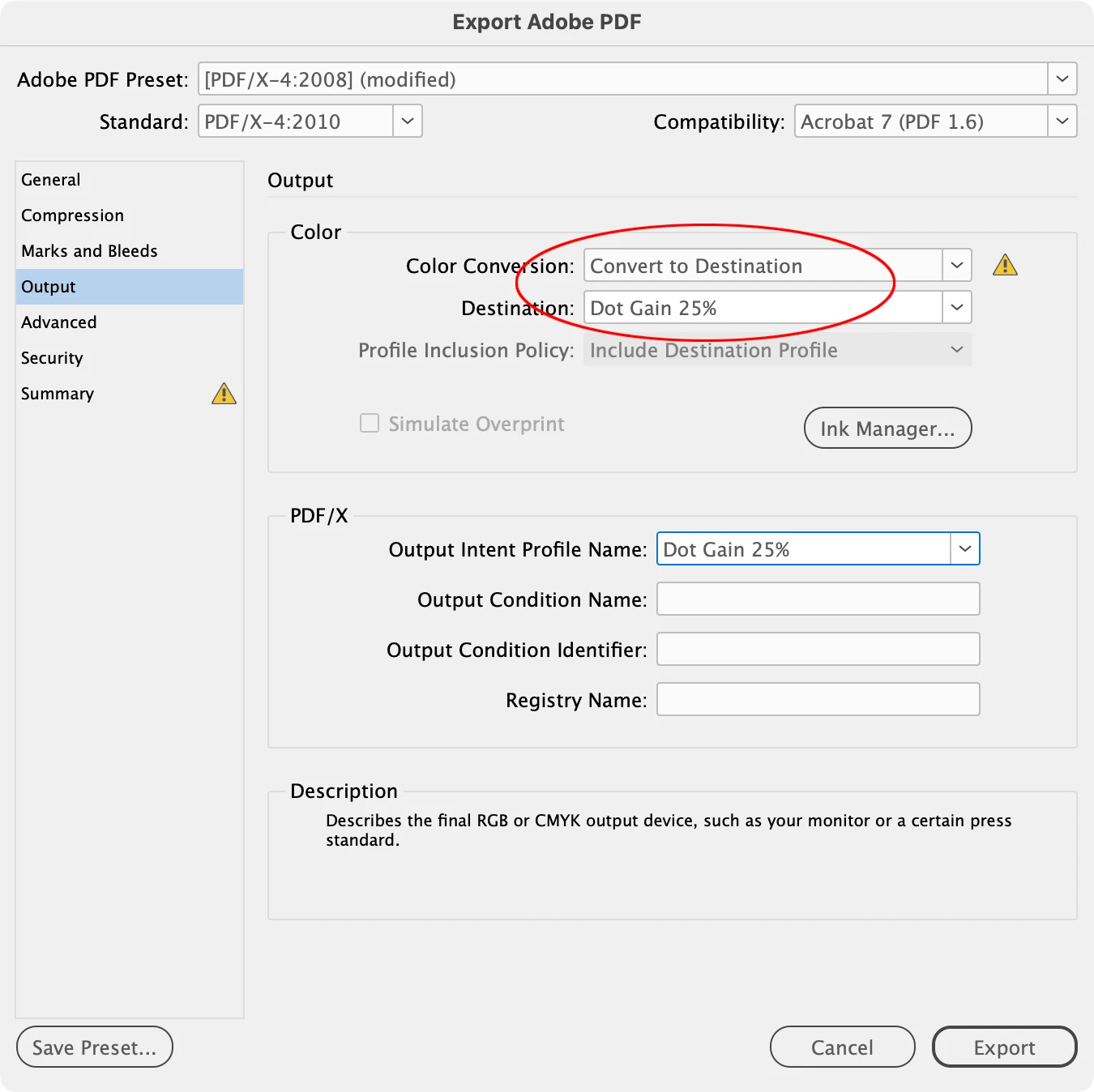Click the Registry Name field
Viewport: 1094px width, 1092px height.
point(818,700)
